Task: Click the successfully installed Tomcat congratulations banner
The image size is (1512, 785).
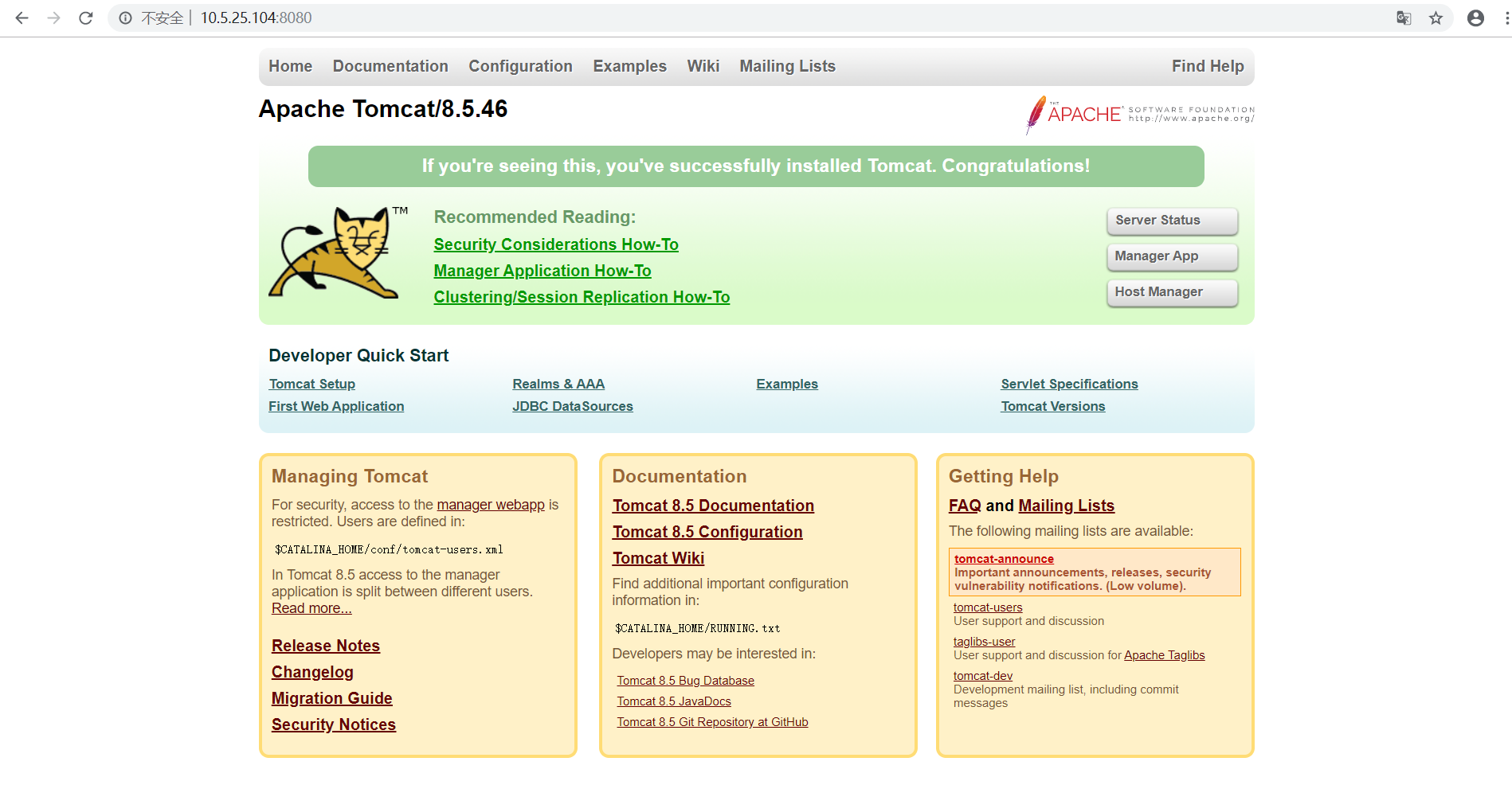Action: click(756, 166)
